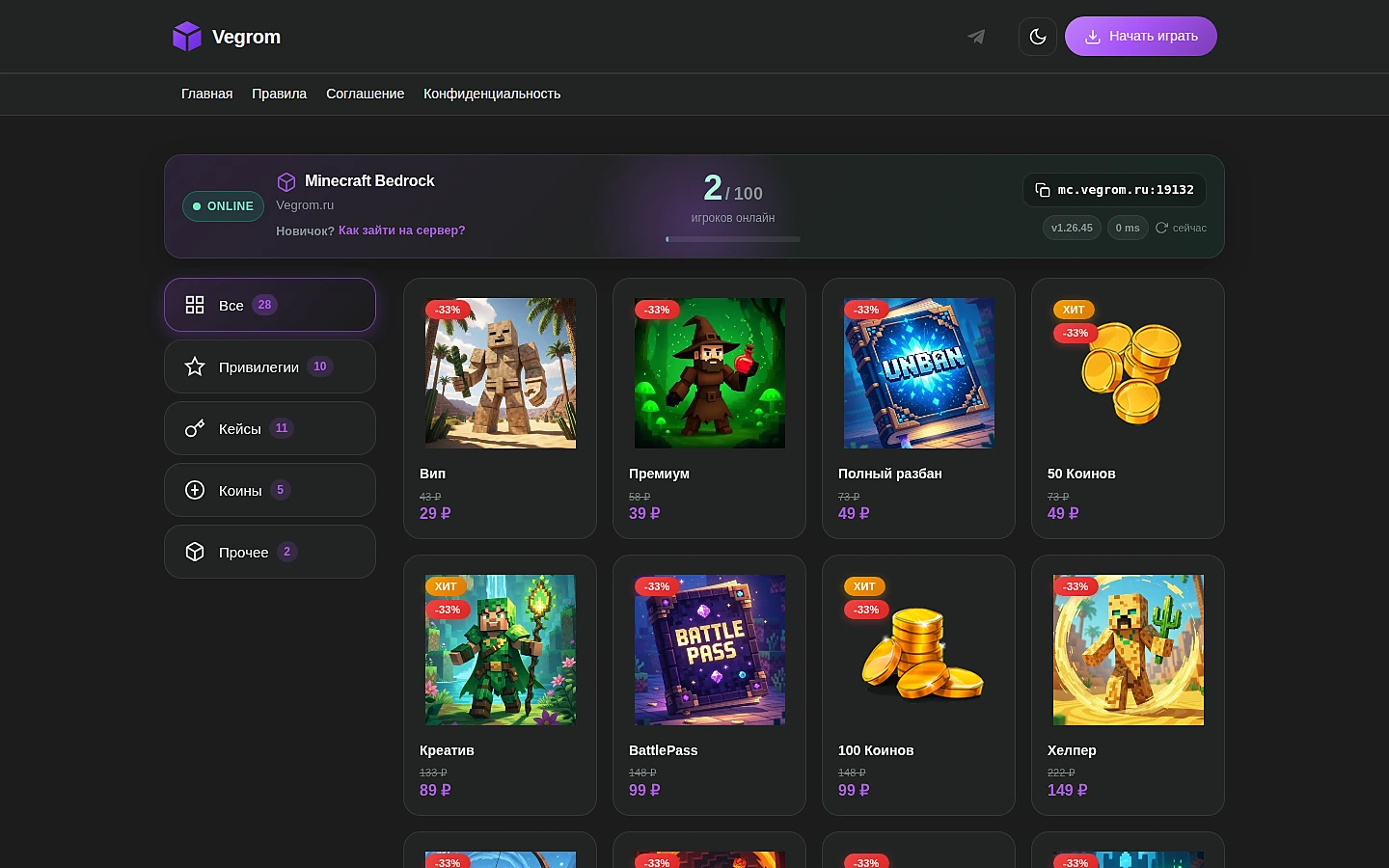Click the 'Вип' product title
1389x868 pixels.
click(x=432, y=474)
